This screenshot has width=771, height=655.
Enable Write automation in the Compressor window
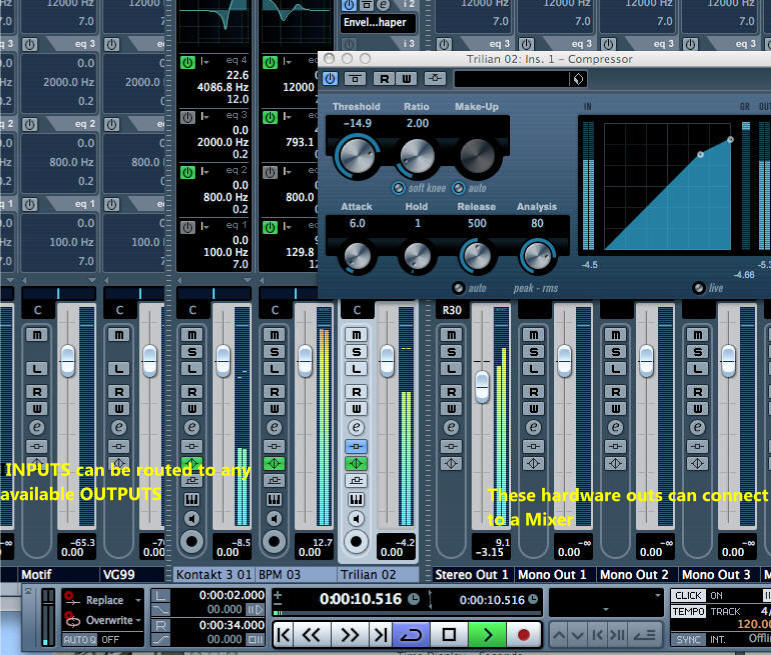tap(407, 79)
